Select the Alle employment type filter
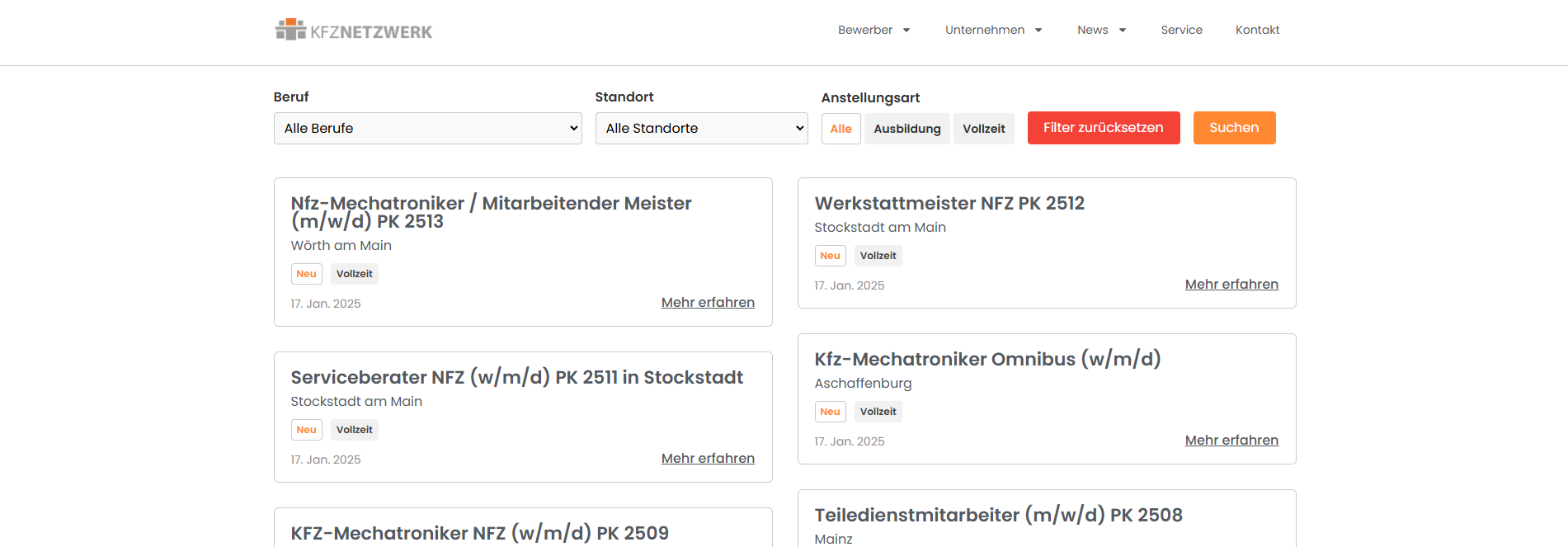Viewport: 1568px width, 547px height. (x=841, y=129)
